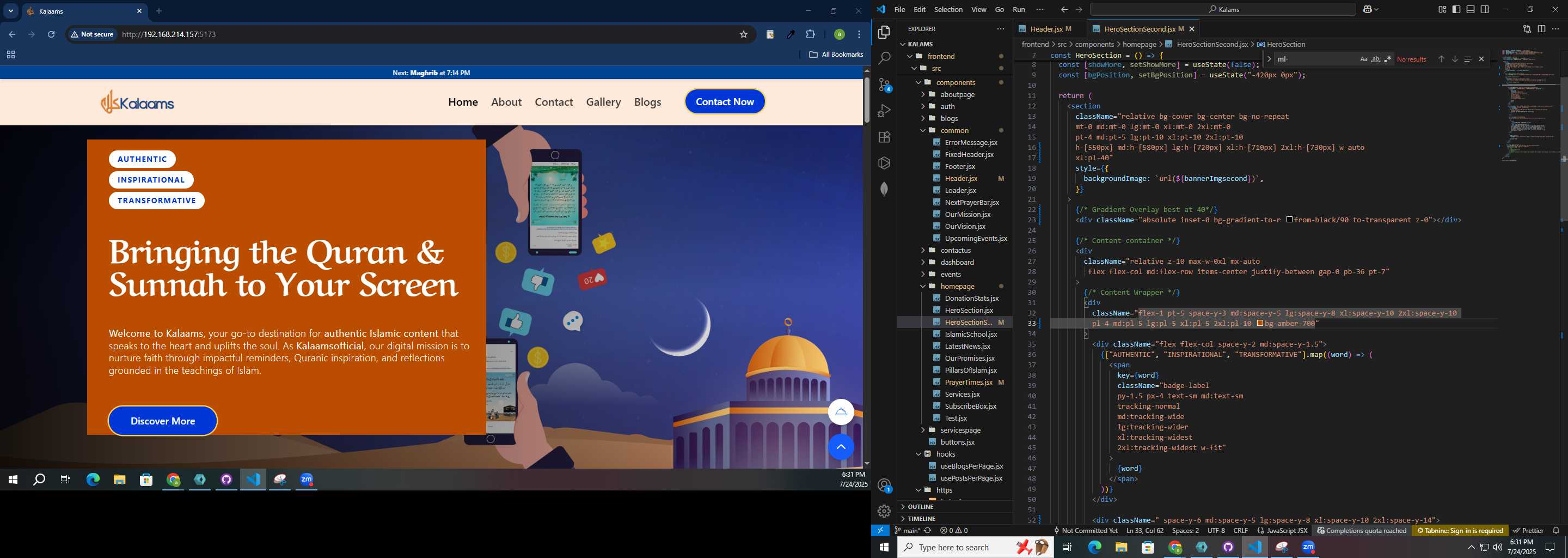
Task: Toggle the bottom panel visibility
Action: click(x=1471, y=10)
